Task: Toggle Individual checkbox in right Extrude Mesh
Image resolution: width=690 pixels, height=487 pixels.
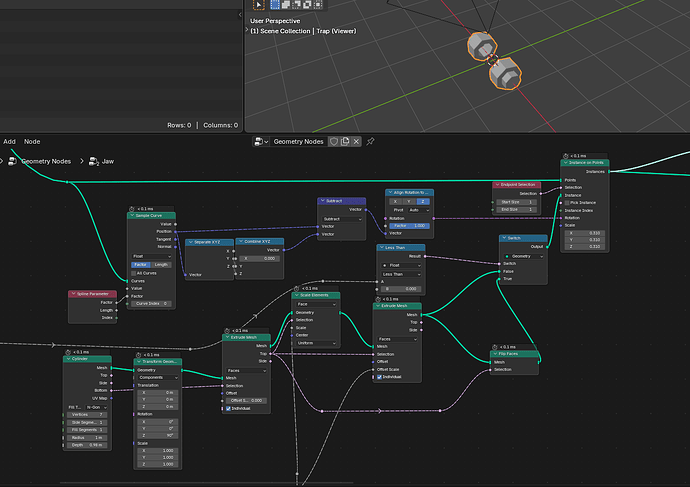Action: tap(379, 377)
